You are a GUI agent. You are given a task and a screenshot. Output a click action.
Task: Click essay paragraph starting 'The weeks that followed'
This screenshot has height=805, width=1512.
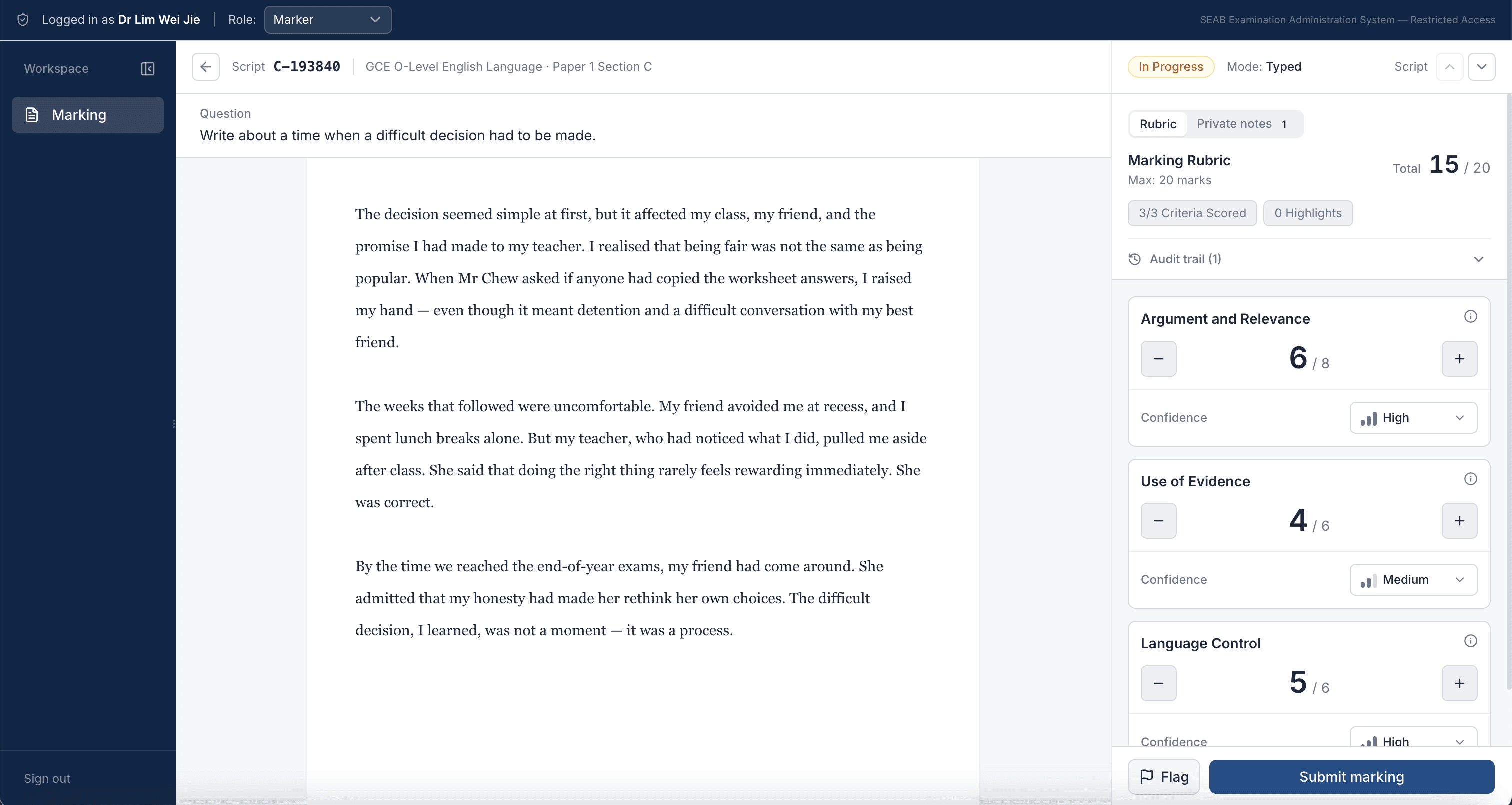pos(641,454)
